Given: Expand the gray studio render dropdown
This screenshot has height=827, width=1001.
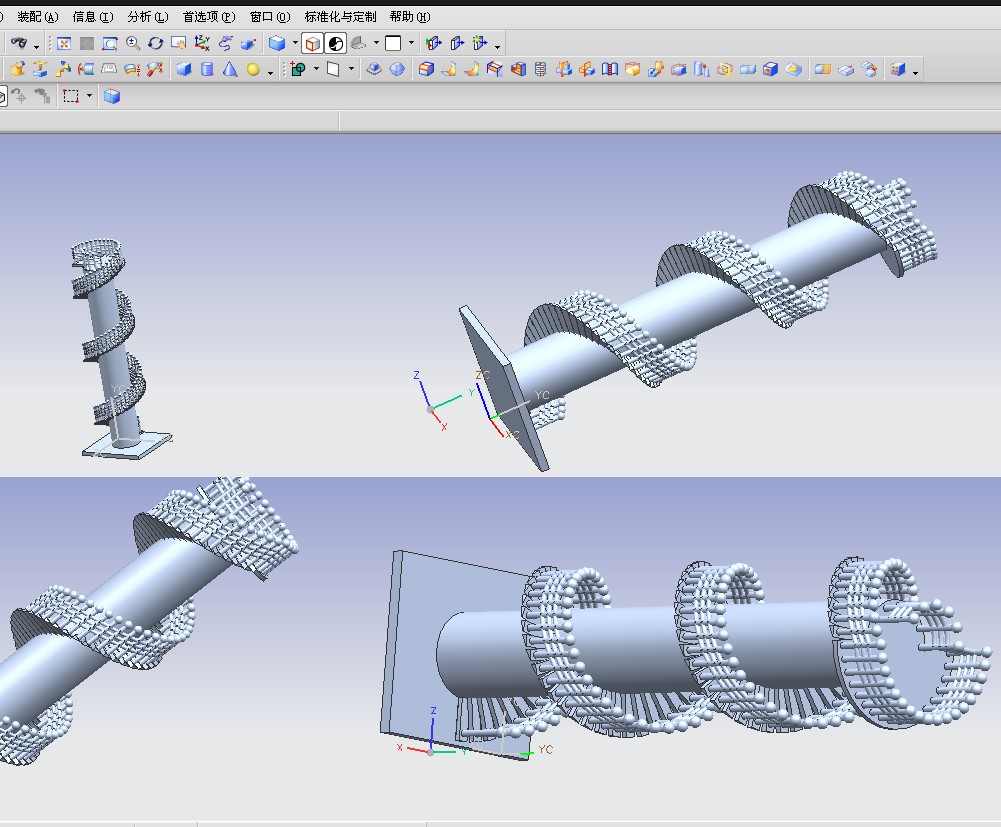Looking at the screenshot, I should [376, 43].
